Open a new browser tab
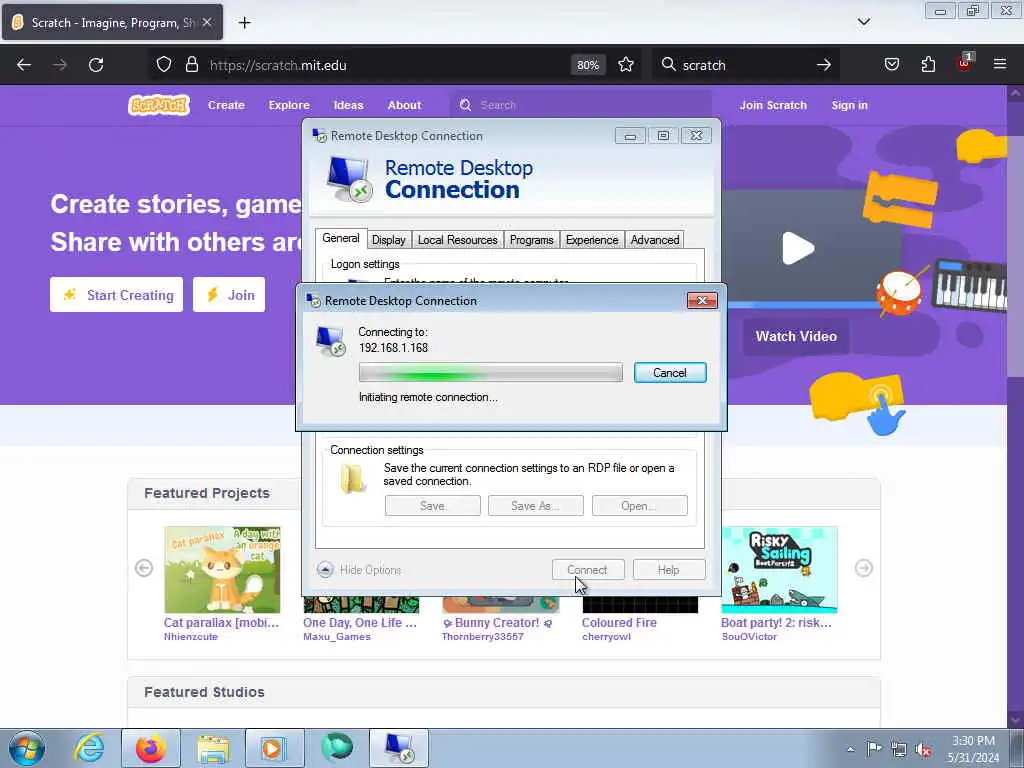Viewport: 1024px width, 768px height. tap(244, 23)
